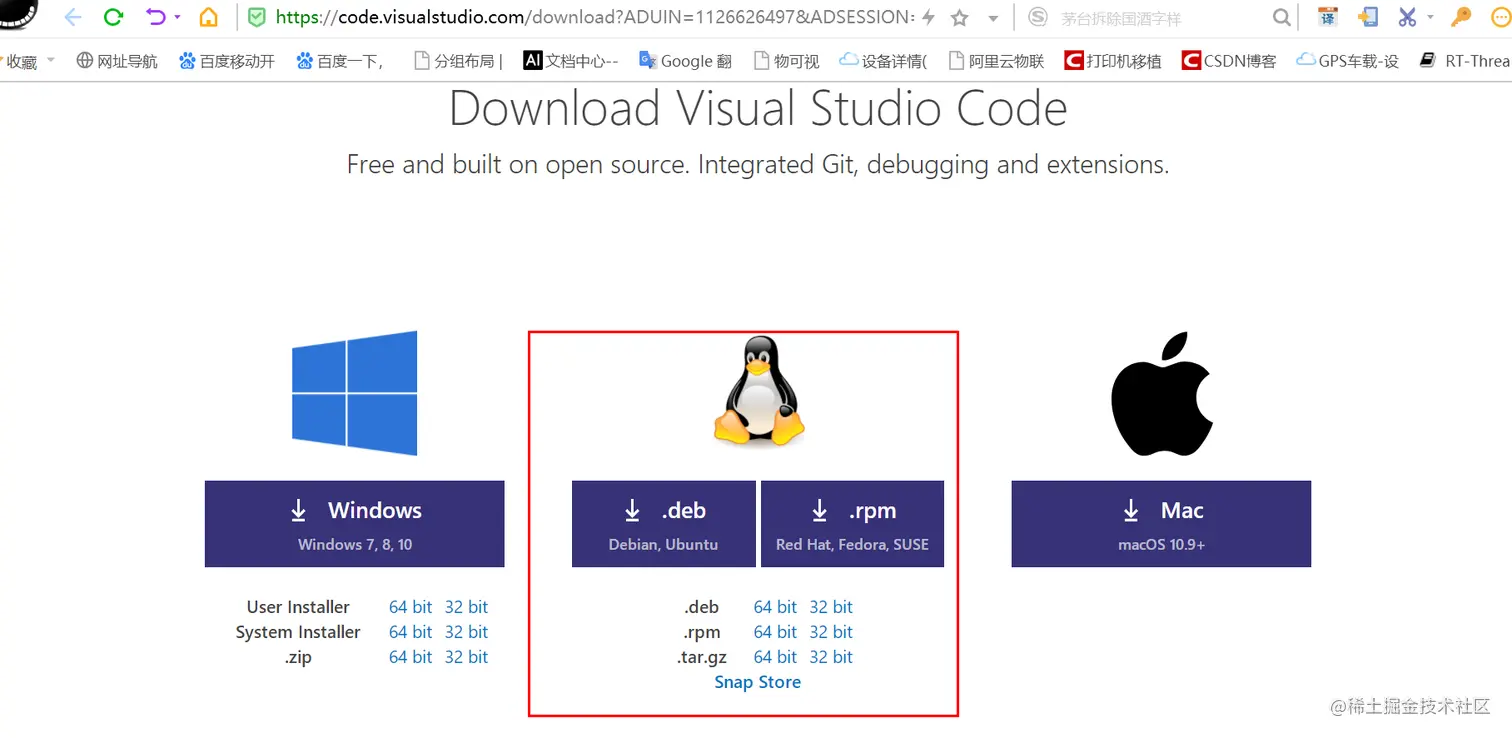Click the green security shield icon
The image size is (1512, 738).
pos(257,17)
